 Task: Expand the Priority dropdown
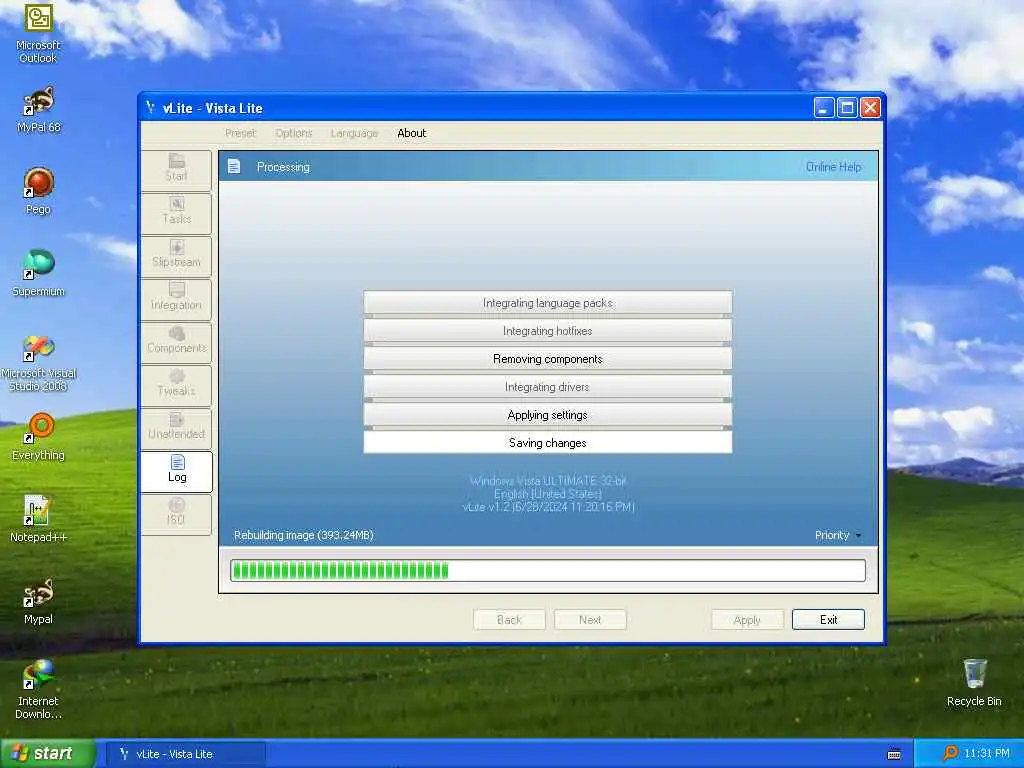click(838, 536)
